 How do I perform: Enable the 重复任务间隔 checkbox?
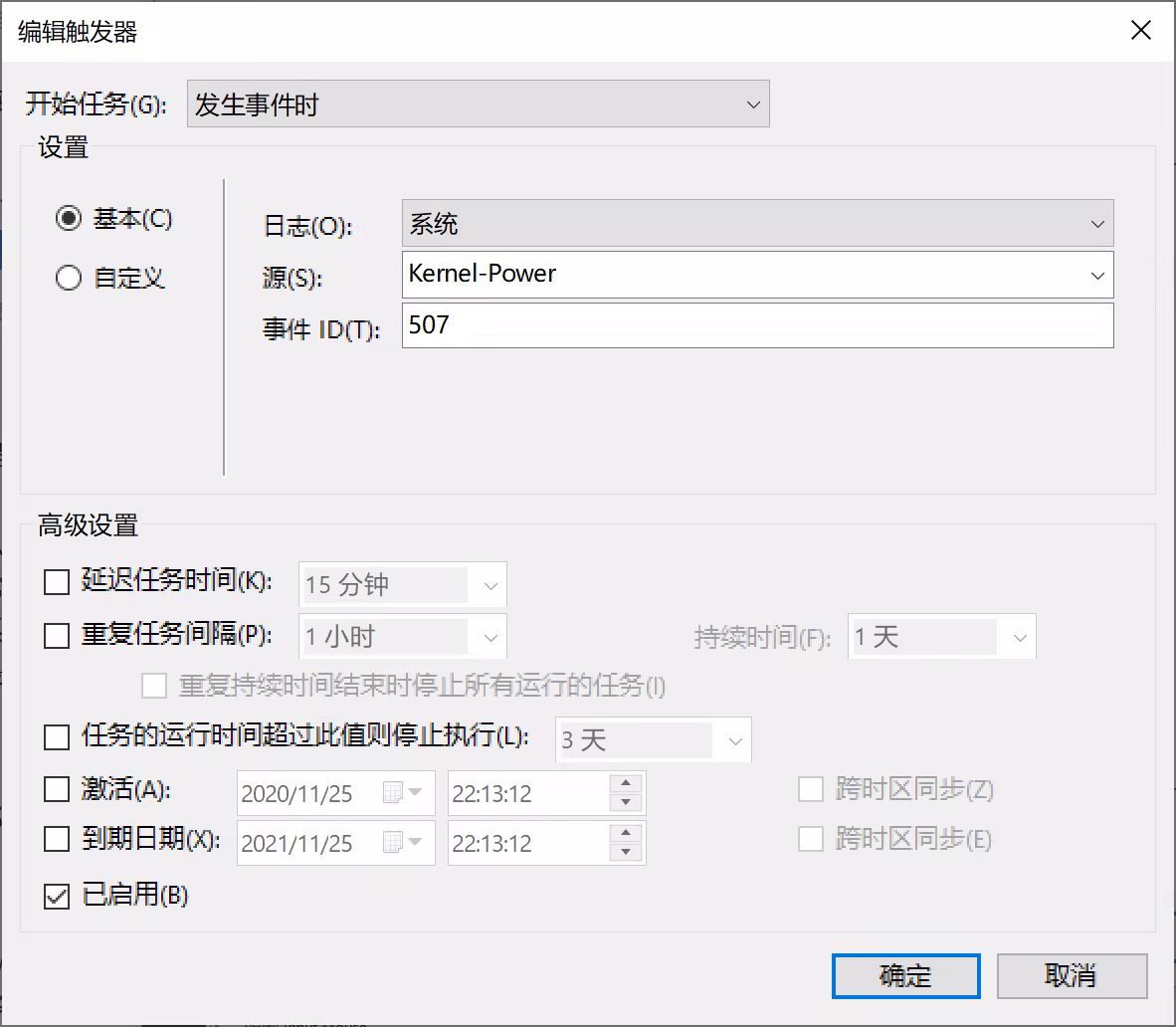57,635
